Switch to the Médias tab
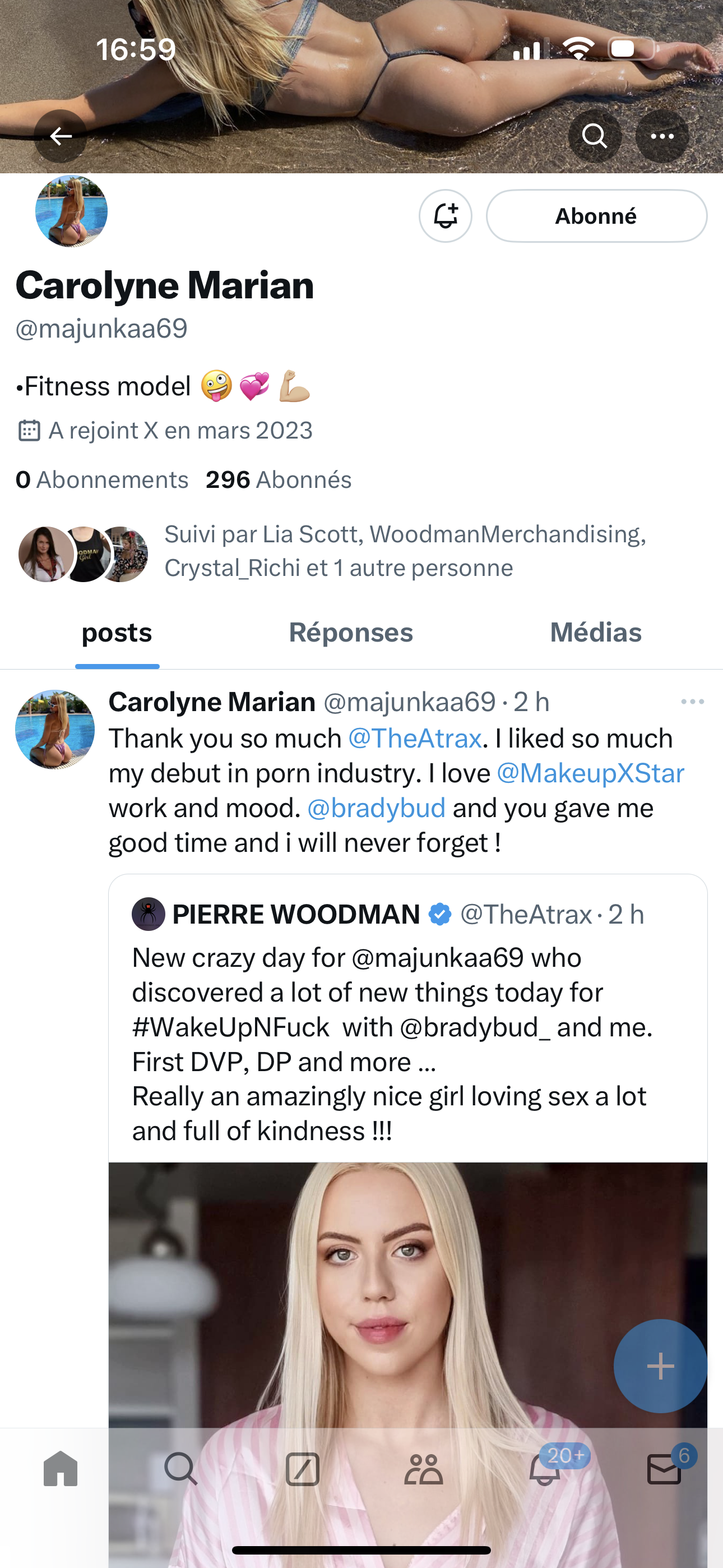 coord(595,633)
